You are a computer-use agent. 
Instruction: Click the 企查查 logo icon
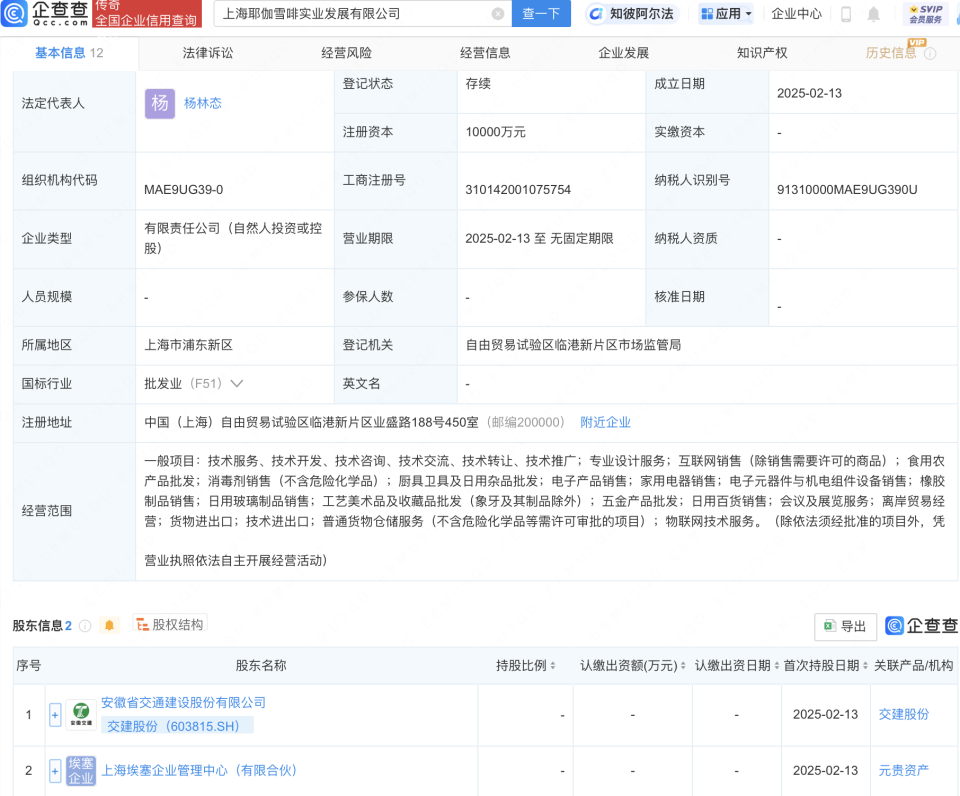coord(14,13)
